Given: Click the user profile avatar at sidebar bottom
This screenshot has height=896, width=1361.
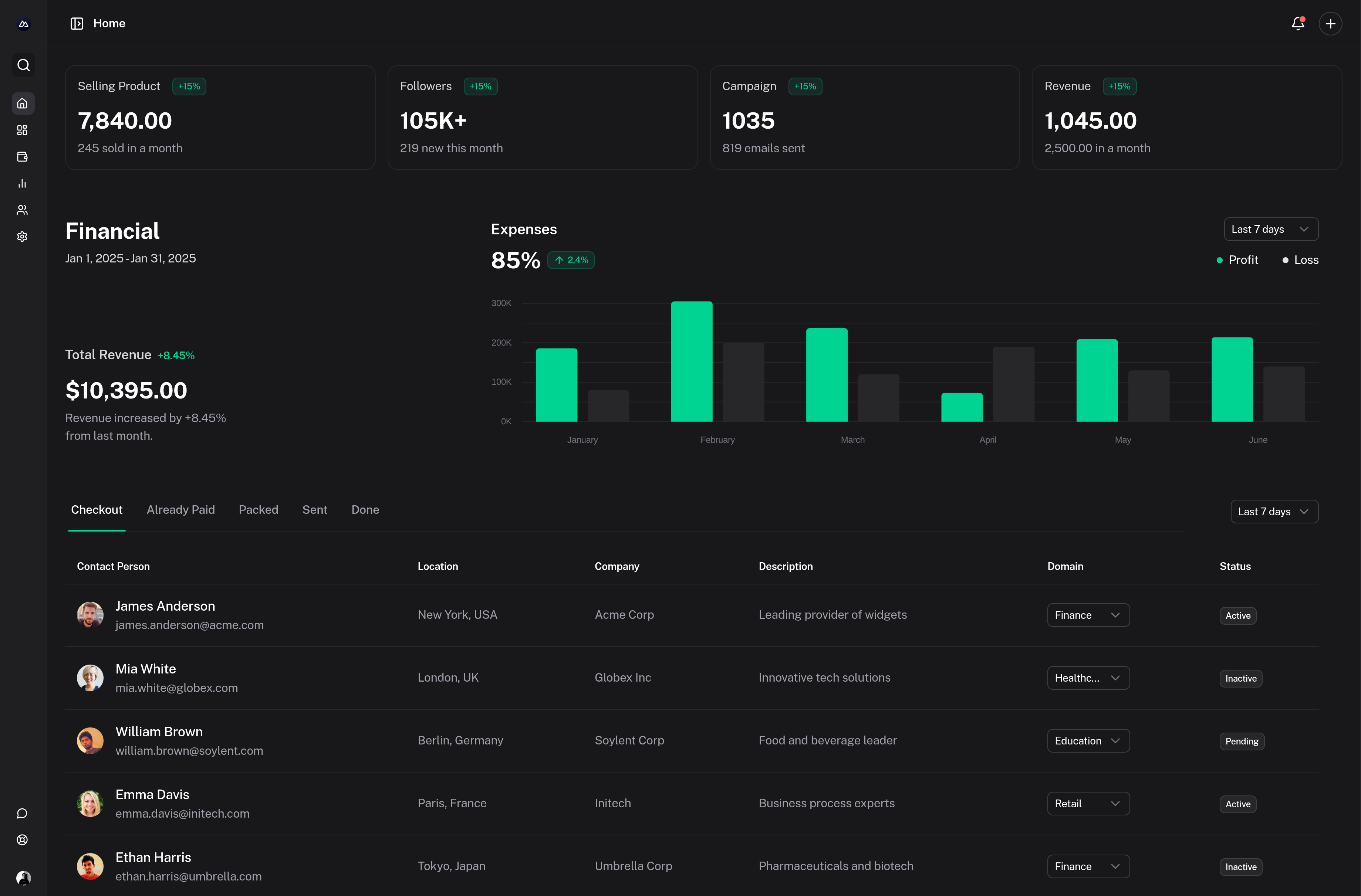Looking at the screenshot, I should (23, 878).
